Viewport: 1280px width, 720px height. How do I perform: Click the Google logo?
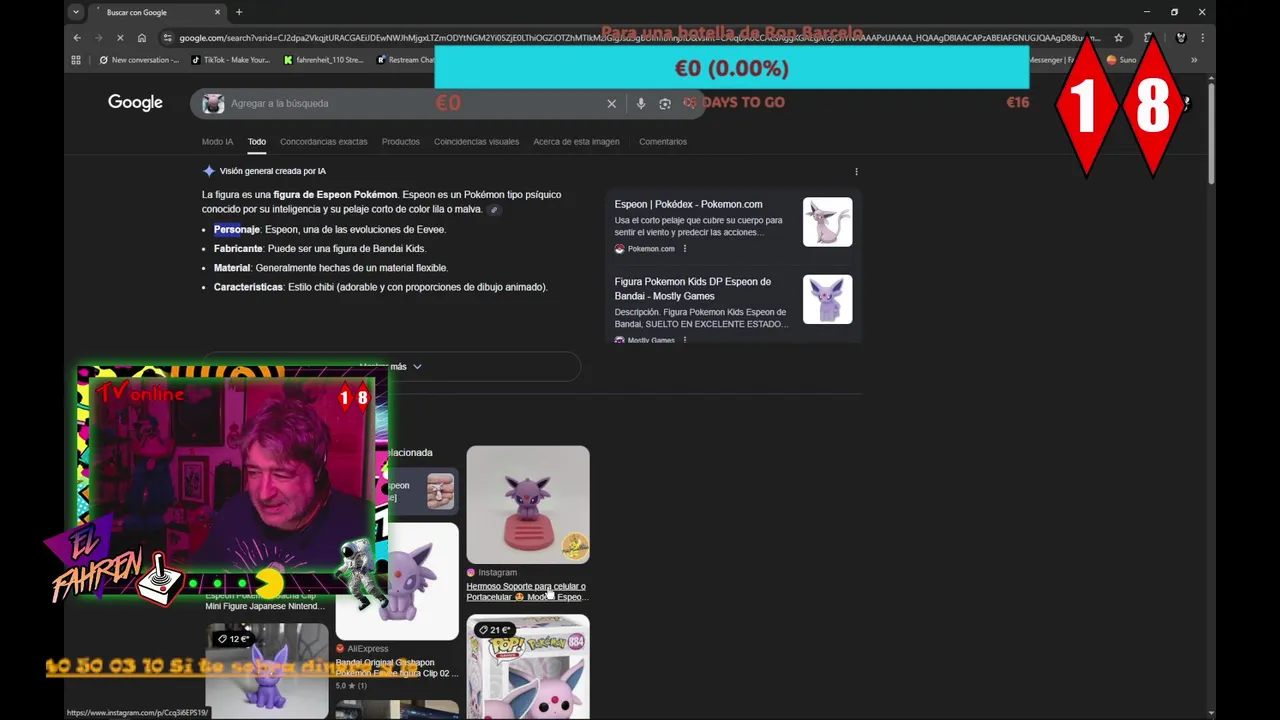(x=135, y=103)
